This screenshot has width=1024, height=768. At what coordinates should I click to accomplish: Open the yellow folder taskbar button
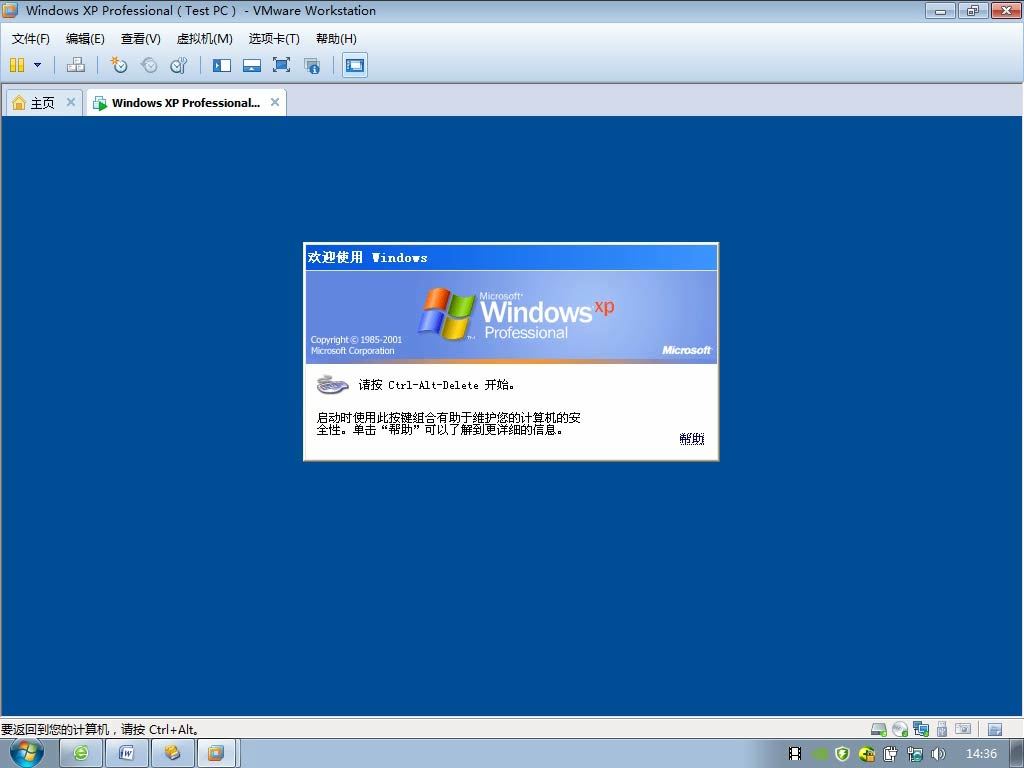[172, 753]
